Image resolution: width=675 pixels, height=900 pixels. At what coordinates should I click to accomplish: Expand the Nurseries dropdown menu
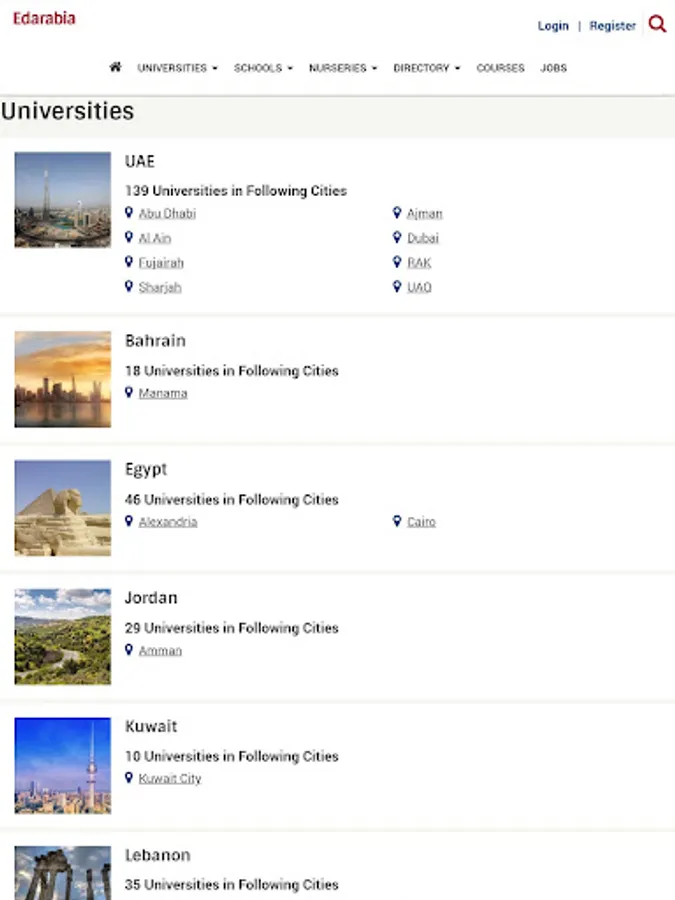pos(343,68)
